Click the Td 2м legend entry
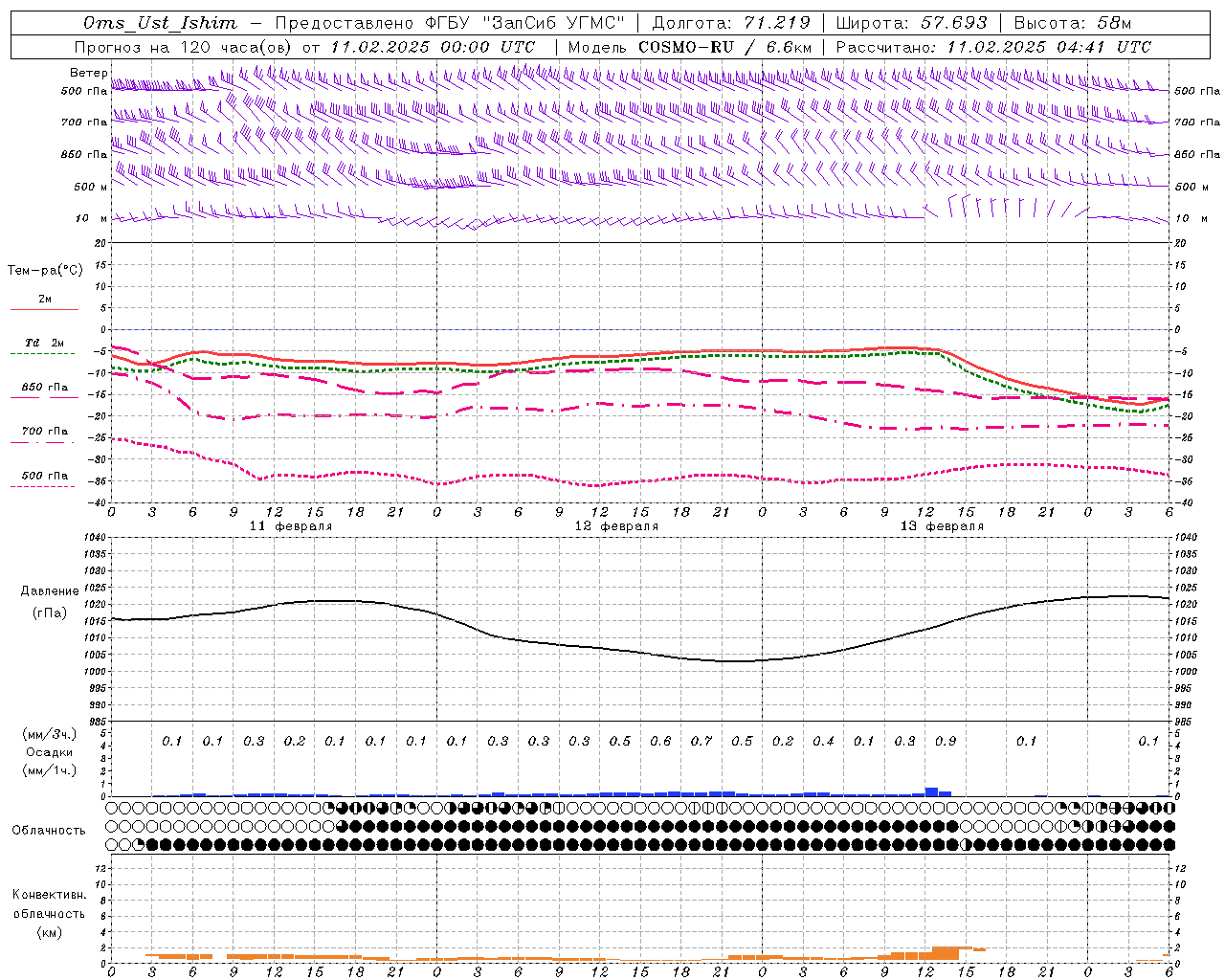This screenshot has height=980, width=1225. tap(44, 343)
